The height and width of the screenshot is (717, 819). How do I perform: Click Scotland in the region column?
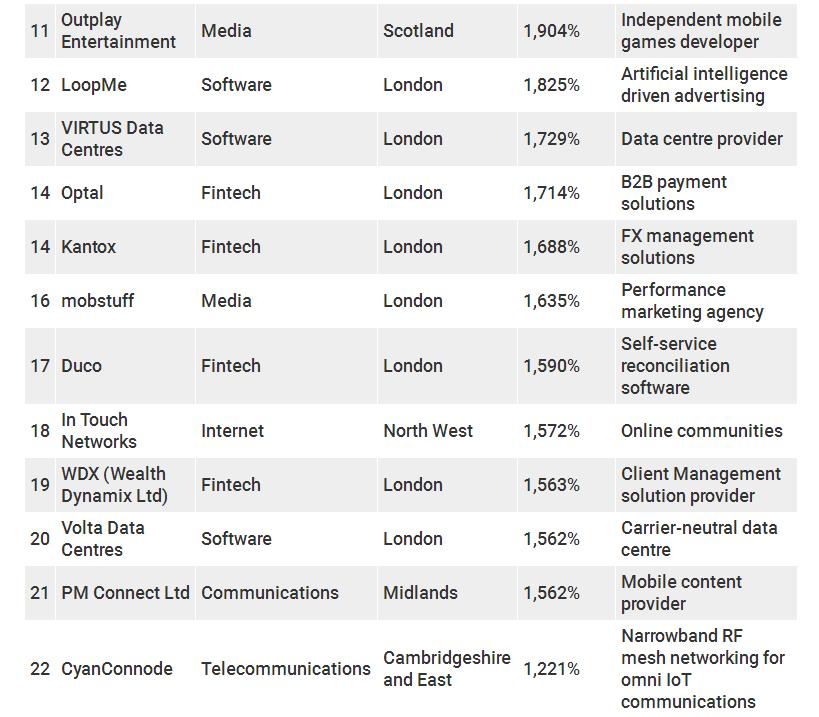418,31
